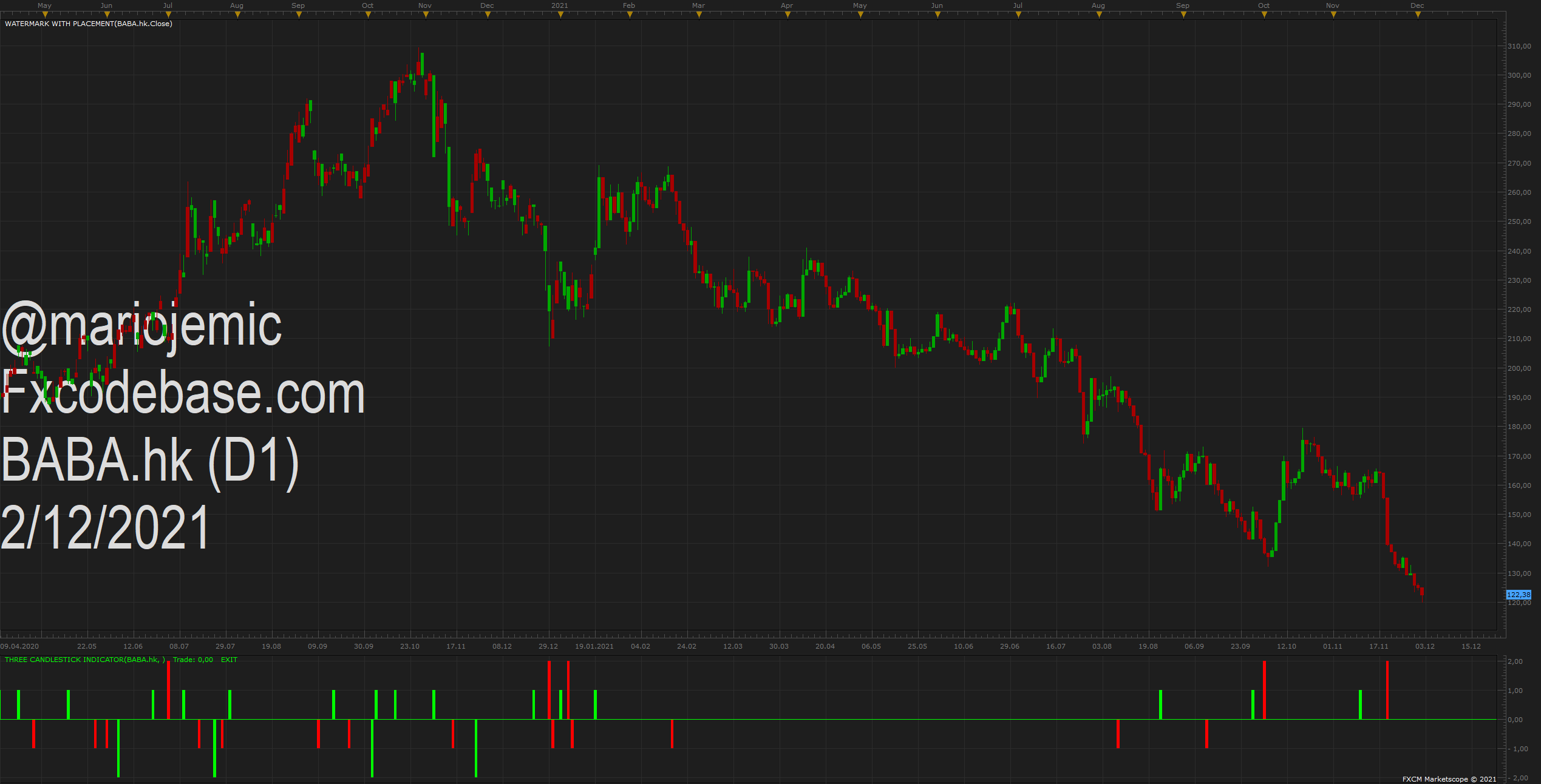Screen dimensions: 1541x784
Task: Click the 150,00 price axis label
Action: click(1519, 515)
